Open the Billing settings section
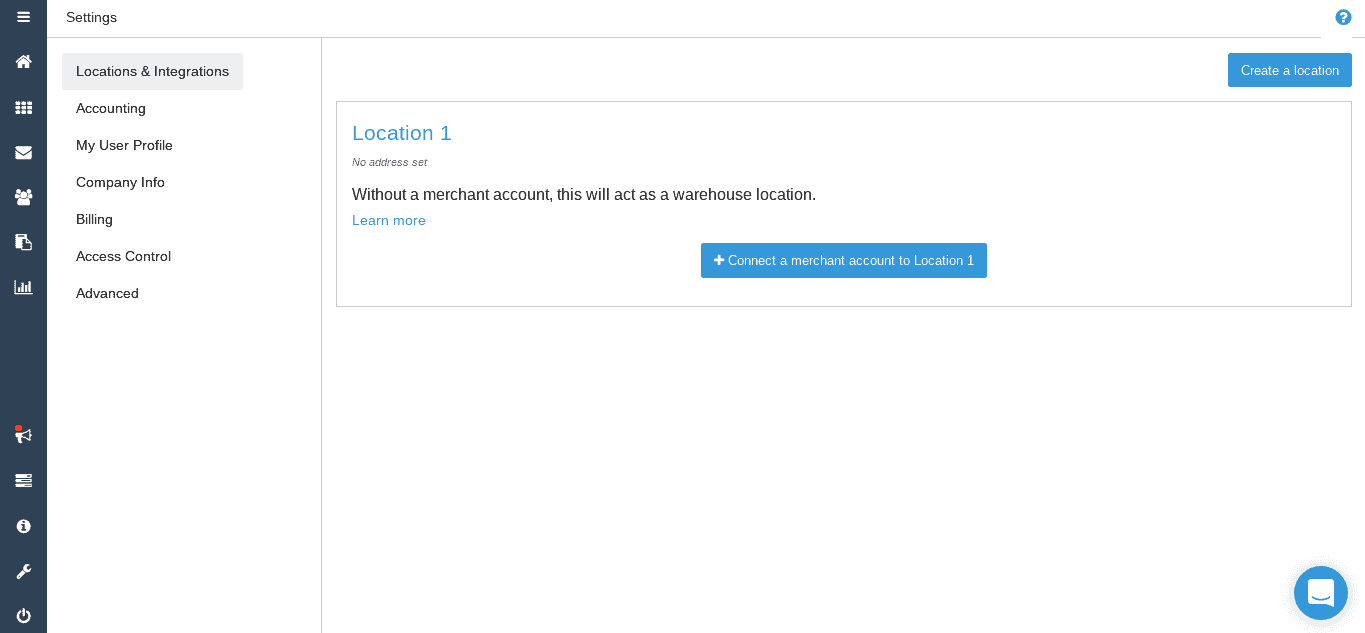This screenshot has width=1365, height=633. (x=94, y=219)
